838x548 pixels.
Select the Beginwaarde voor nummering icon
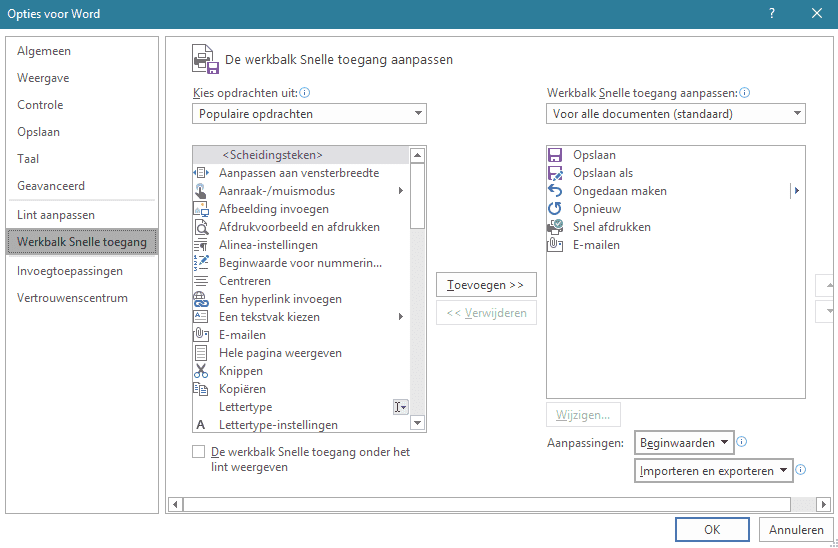coord(201,263)
